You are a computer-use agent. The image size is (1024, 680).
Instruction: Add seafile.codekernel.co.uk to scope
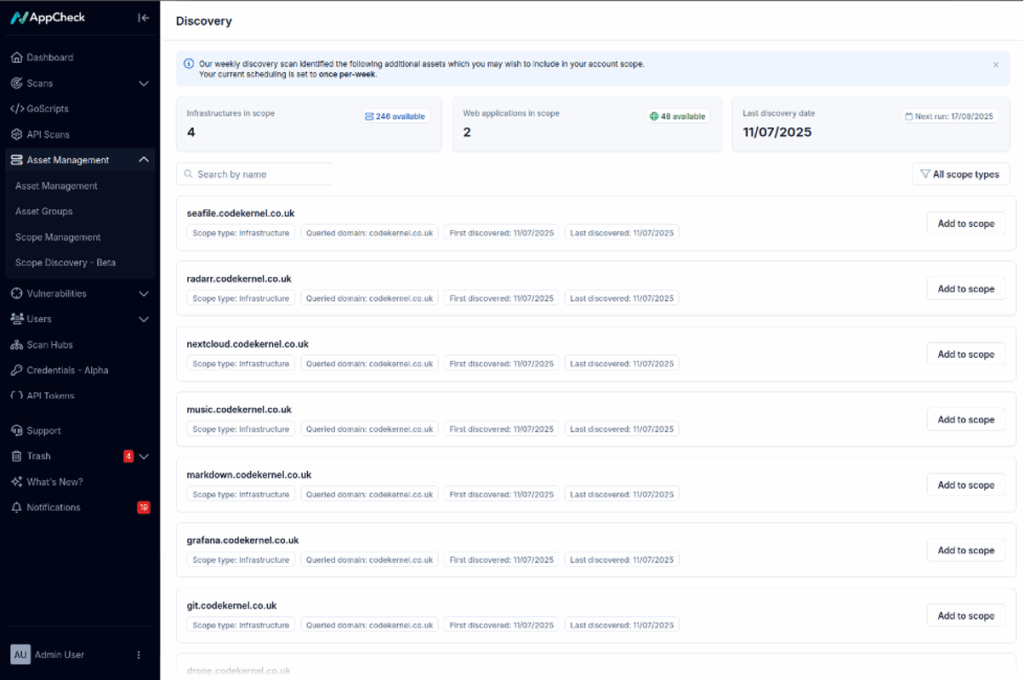(965, 224)
